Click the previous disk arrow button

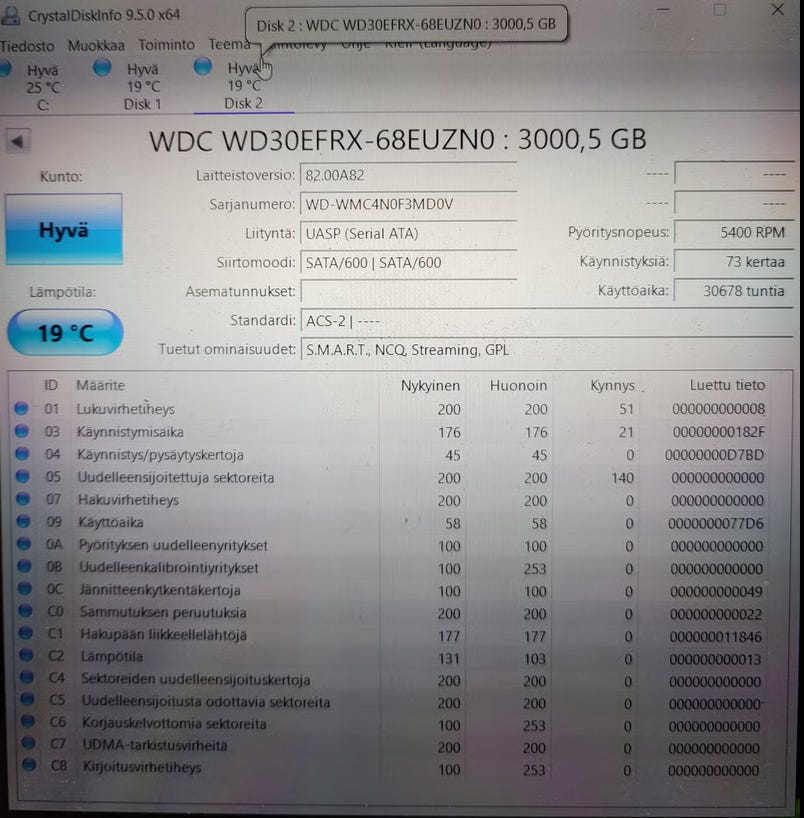click(x=18, y=141)
